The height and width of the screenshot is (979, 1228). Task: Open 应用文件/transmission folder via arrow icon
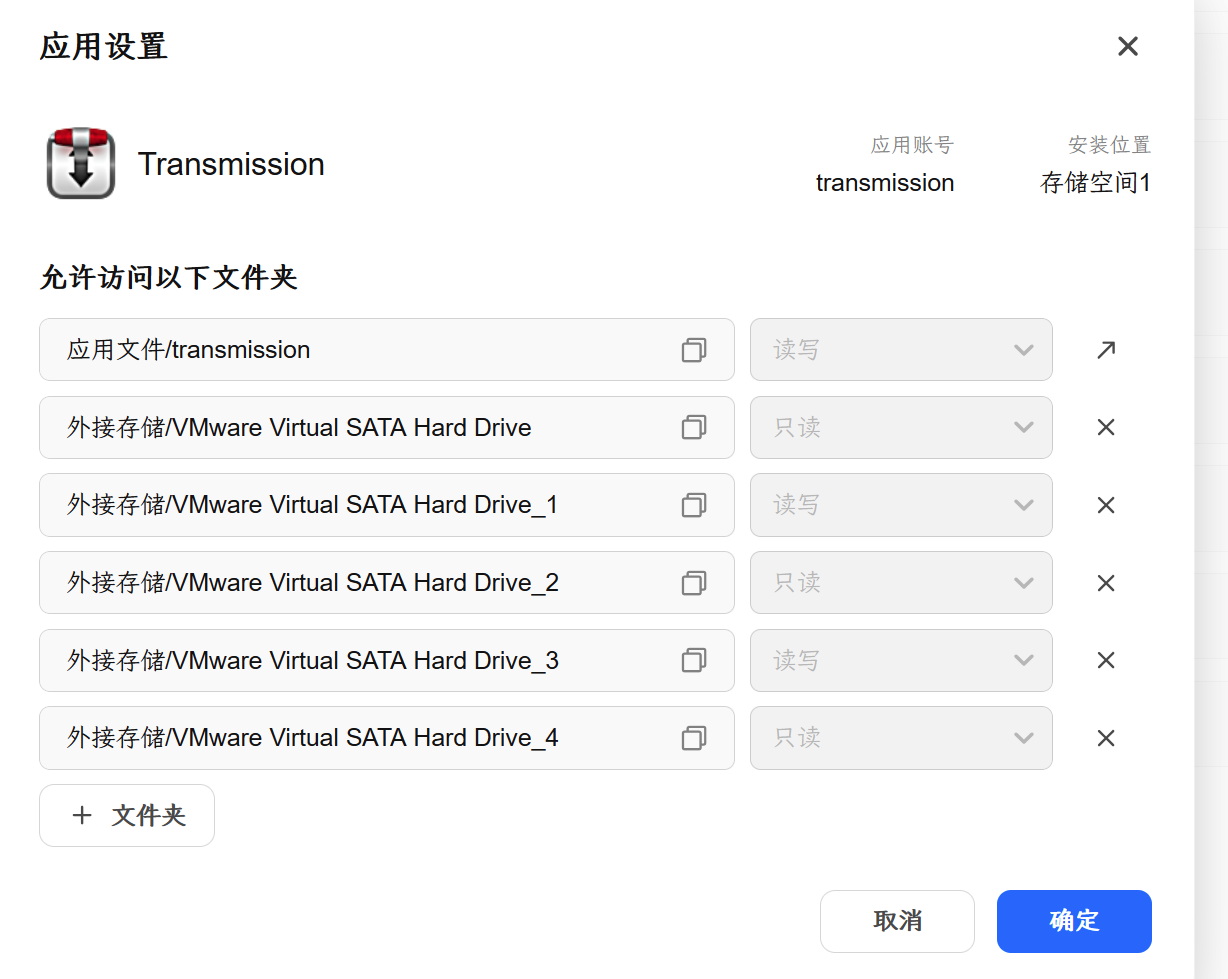pyautogui.click(x=1105, y=350)
